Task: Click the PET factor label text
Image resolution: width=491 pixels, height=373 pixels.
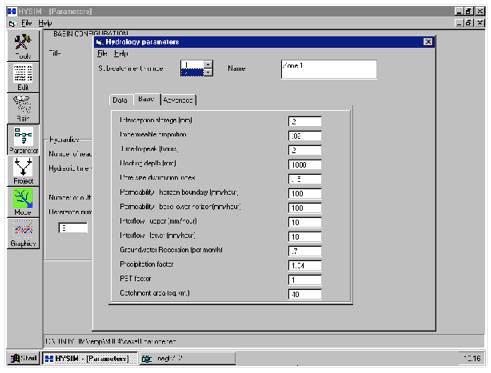Action: [x=135, y=278]
